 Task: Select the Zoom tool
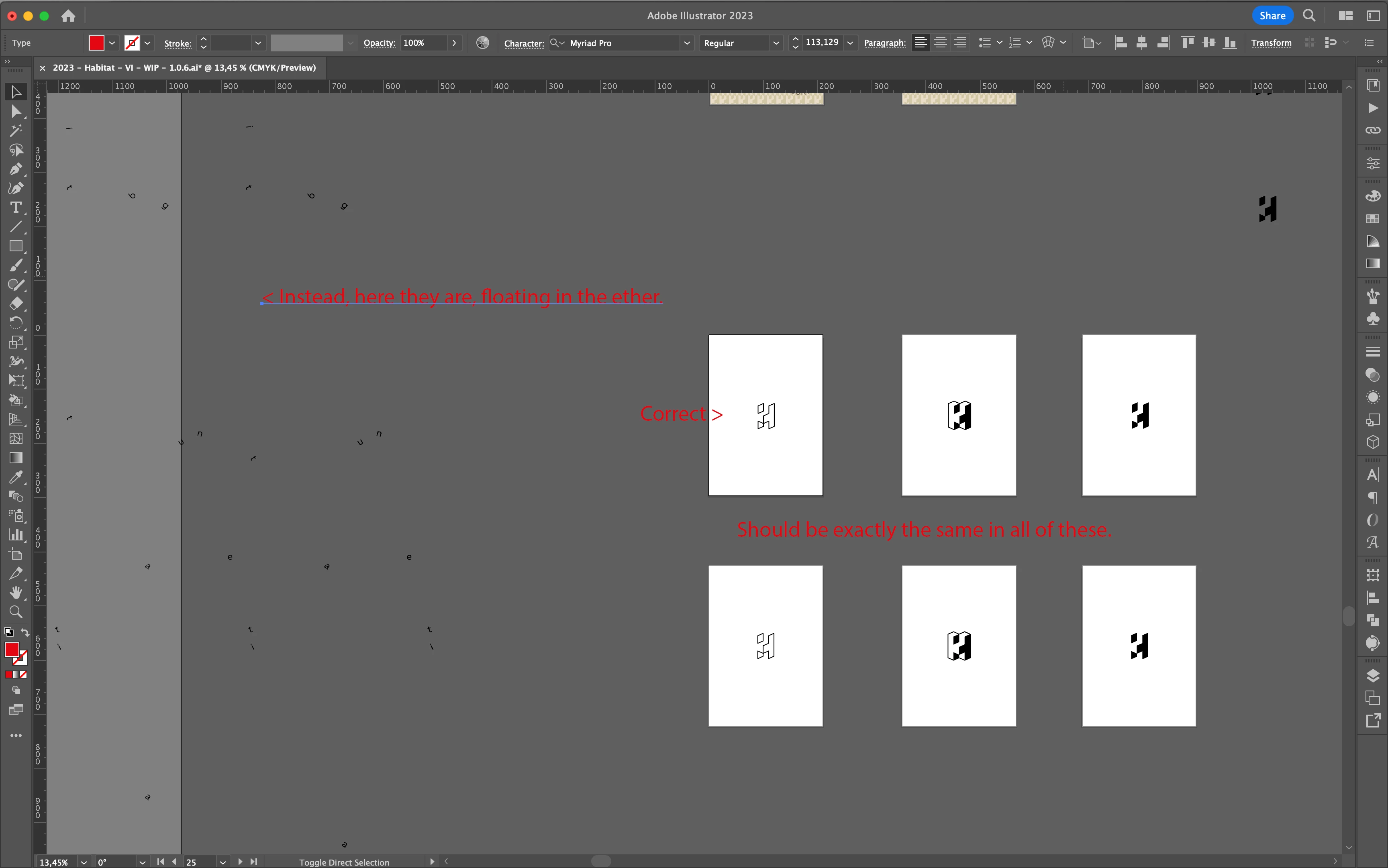[16, 612]
